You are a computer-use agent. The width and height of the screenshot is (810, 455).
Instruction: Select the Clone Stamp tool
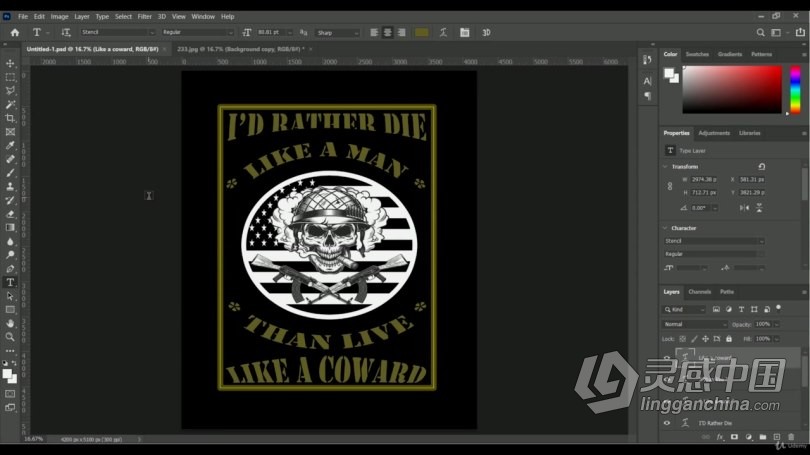pyautogui.click(x=10, y=187)
